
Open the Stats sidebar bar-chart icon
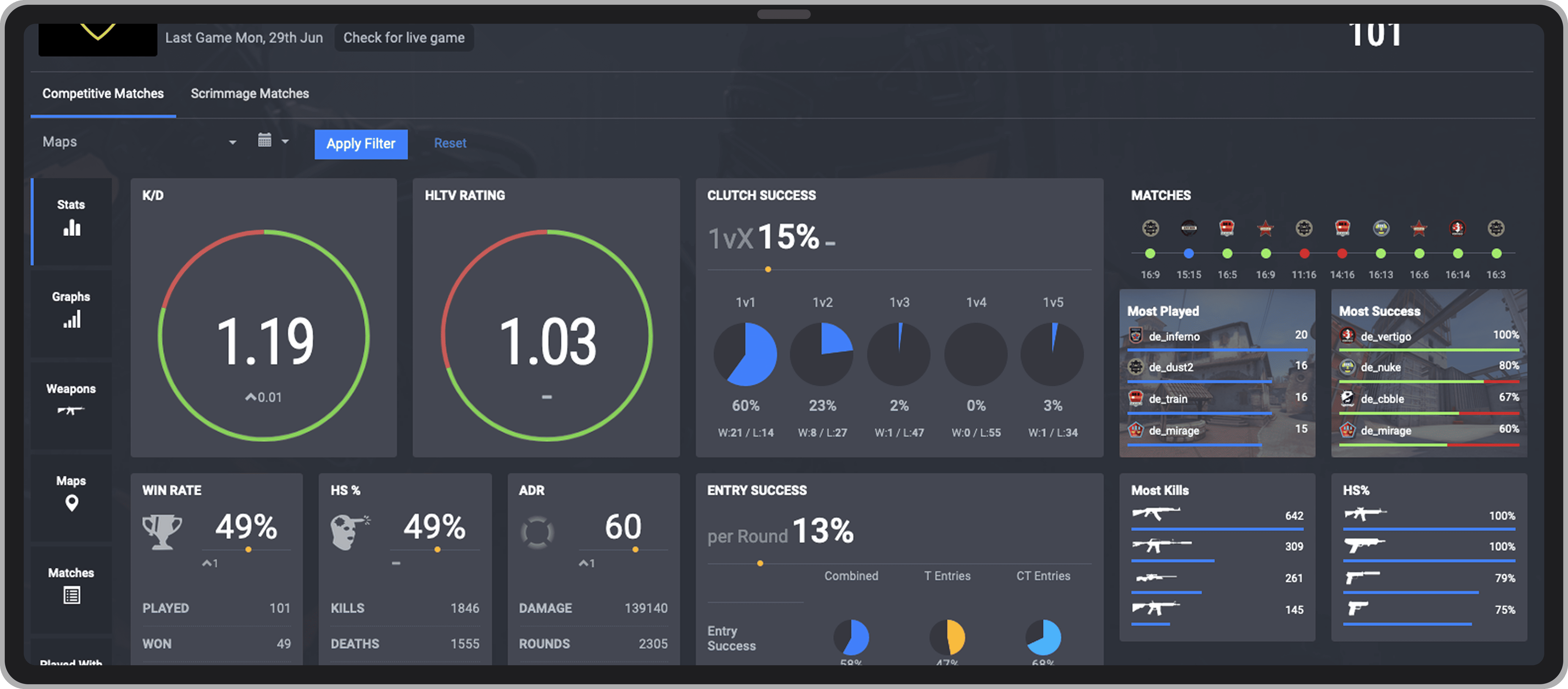tap(71, 228)
